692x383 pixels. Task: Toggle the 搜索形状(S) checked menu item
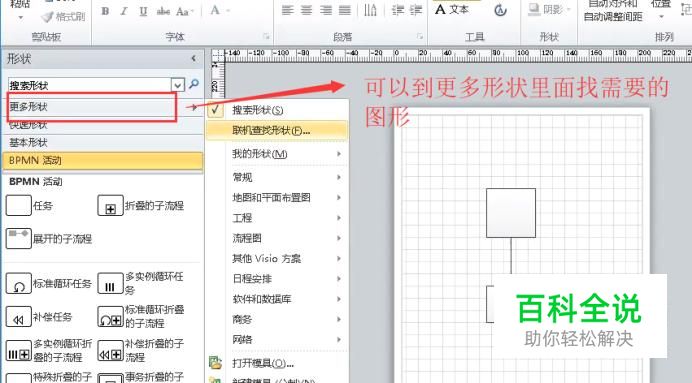pyautogui.click(x=277, y=110)
